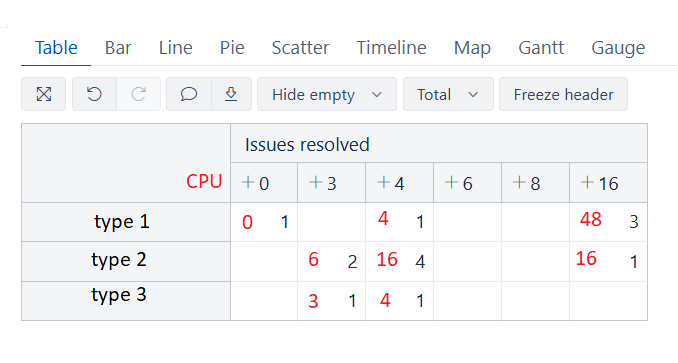Expand the plus next to column 8
The width and height of the screenshot is (678, 363).
[519, 182]
